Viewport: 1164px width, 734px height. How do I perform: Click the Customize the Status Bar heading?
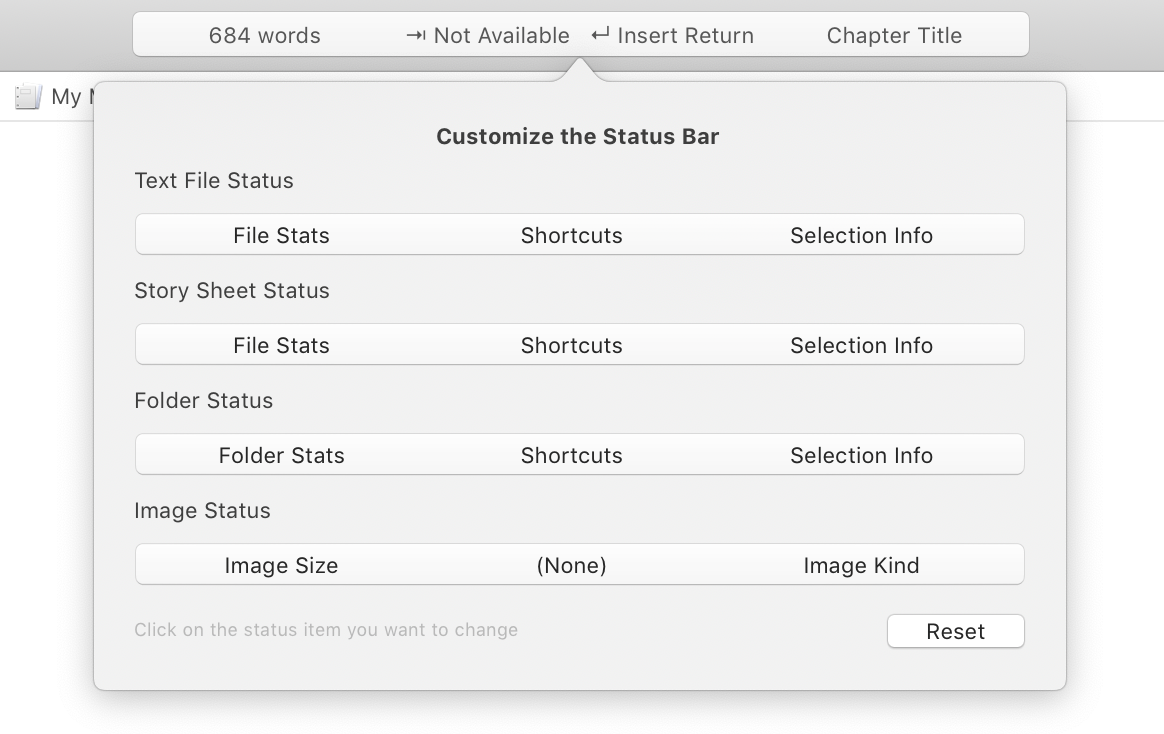(x=578, y=137)
